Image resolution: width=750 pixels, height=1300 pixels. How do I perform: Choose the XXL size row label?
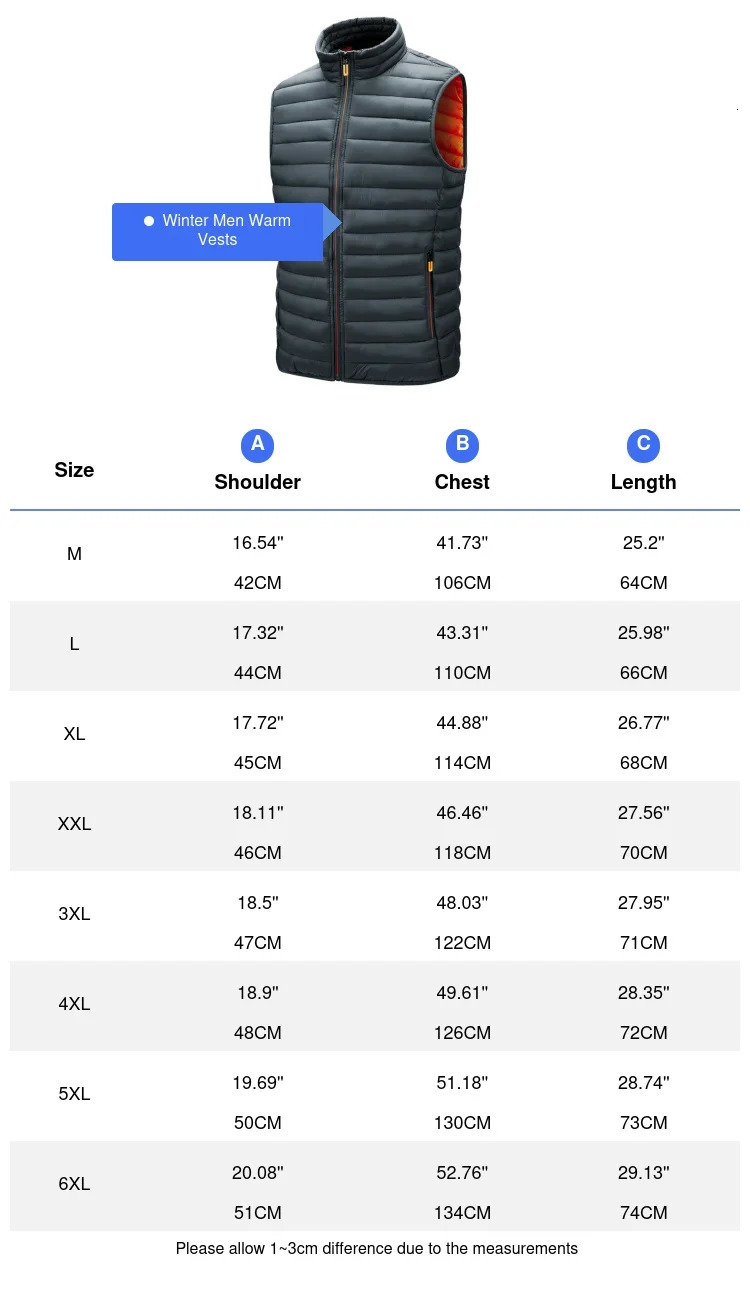pos(74,824)
